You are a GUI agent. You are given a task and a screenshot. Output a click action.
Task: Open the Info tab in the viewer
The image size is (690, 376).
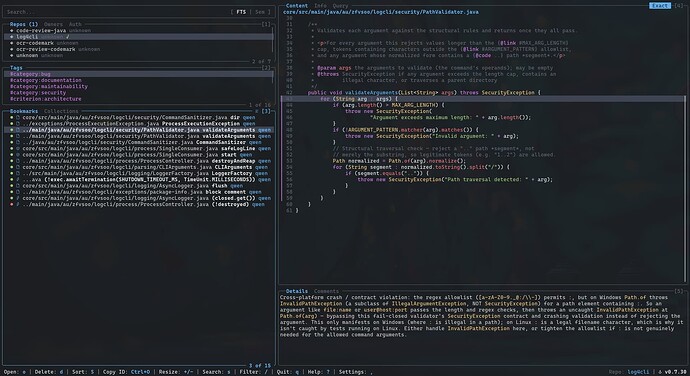click(320, 6)
